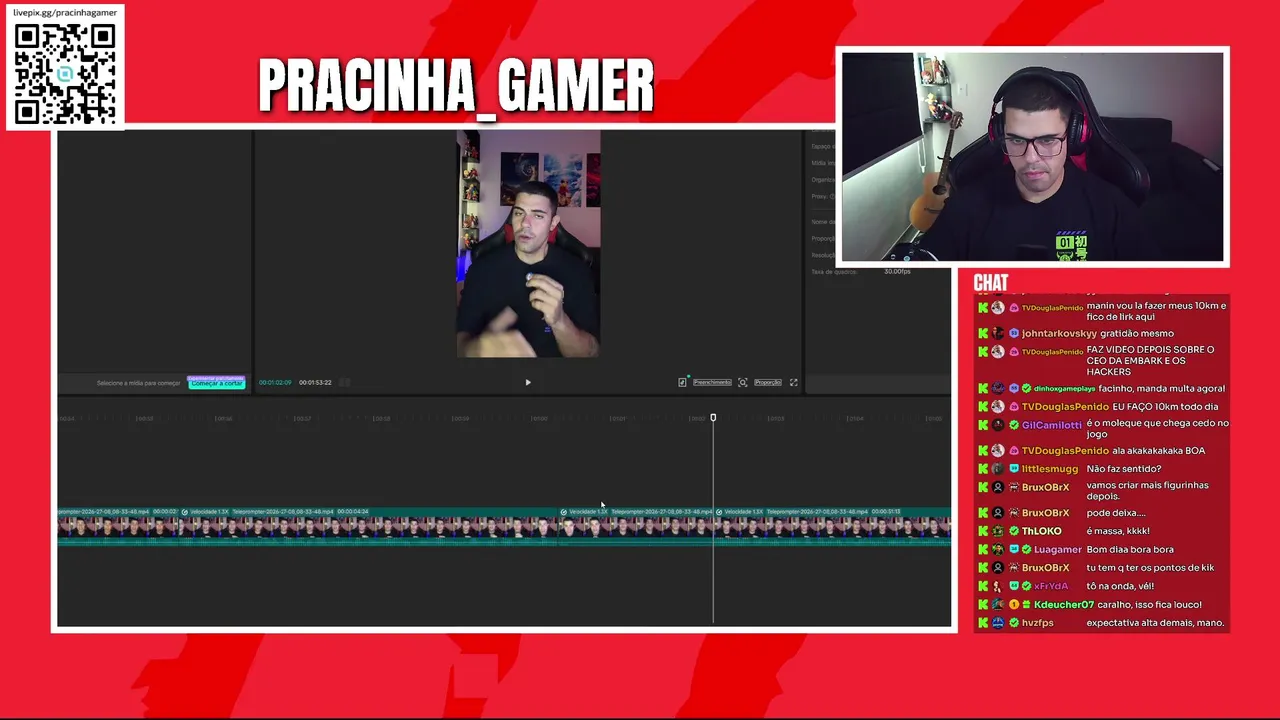Click the 'CHAT' heading
Viewport: 1280px width, 720px height.
point(991,283)
